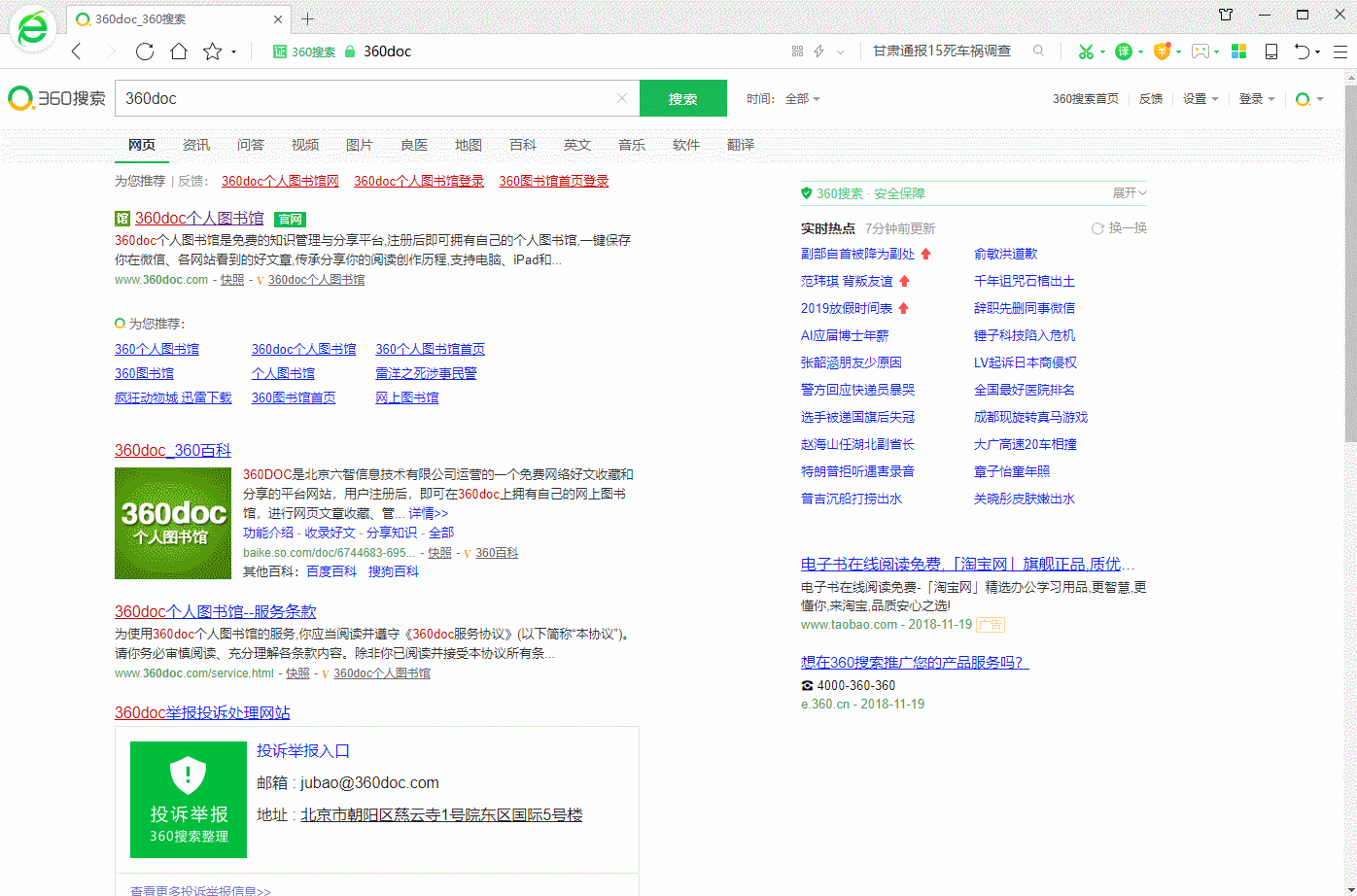Click the 360doc个人图书馆 thumbnail image
The image size is (1357, 896).
pyautogui.click(x=173, y=523)
